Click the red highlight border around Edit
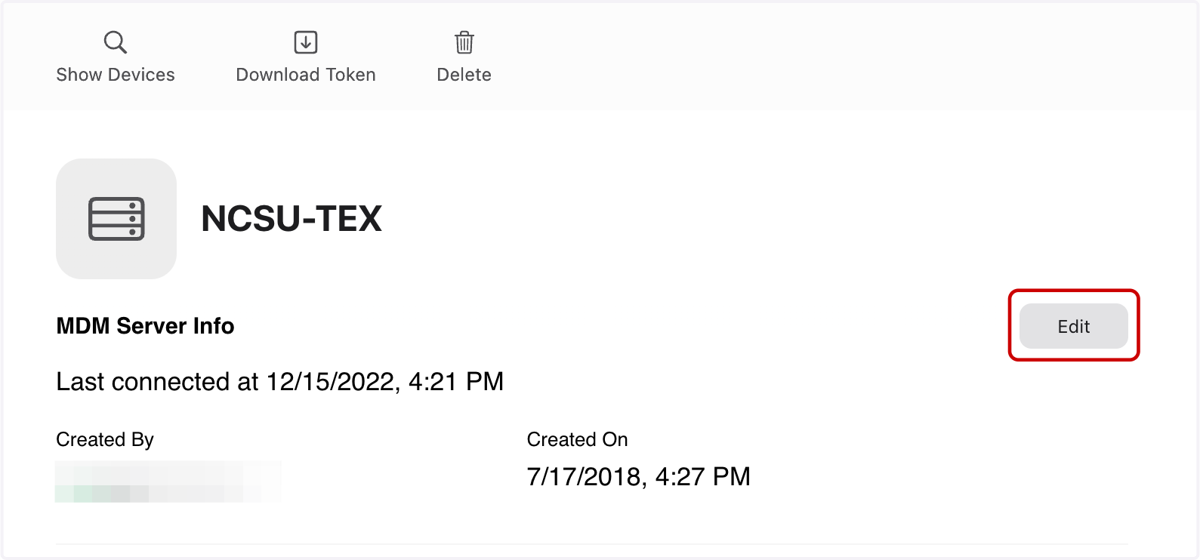The width and height of the screenshot is (1200, 560). pyautogui.click(x=1073, y=291)
